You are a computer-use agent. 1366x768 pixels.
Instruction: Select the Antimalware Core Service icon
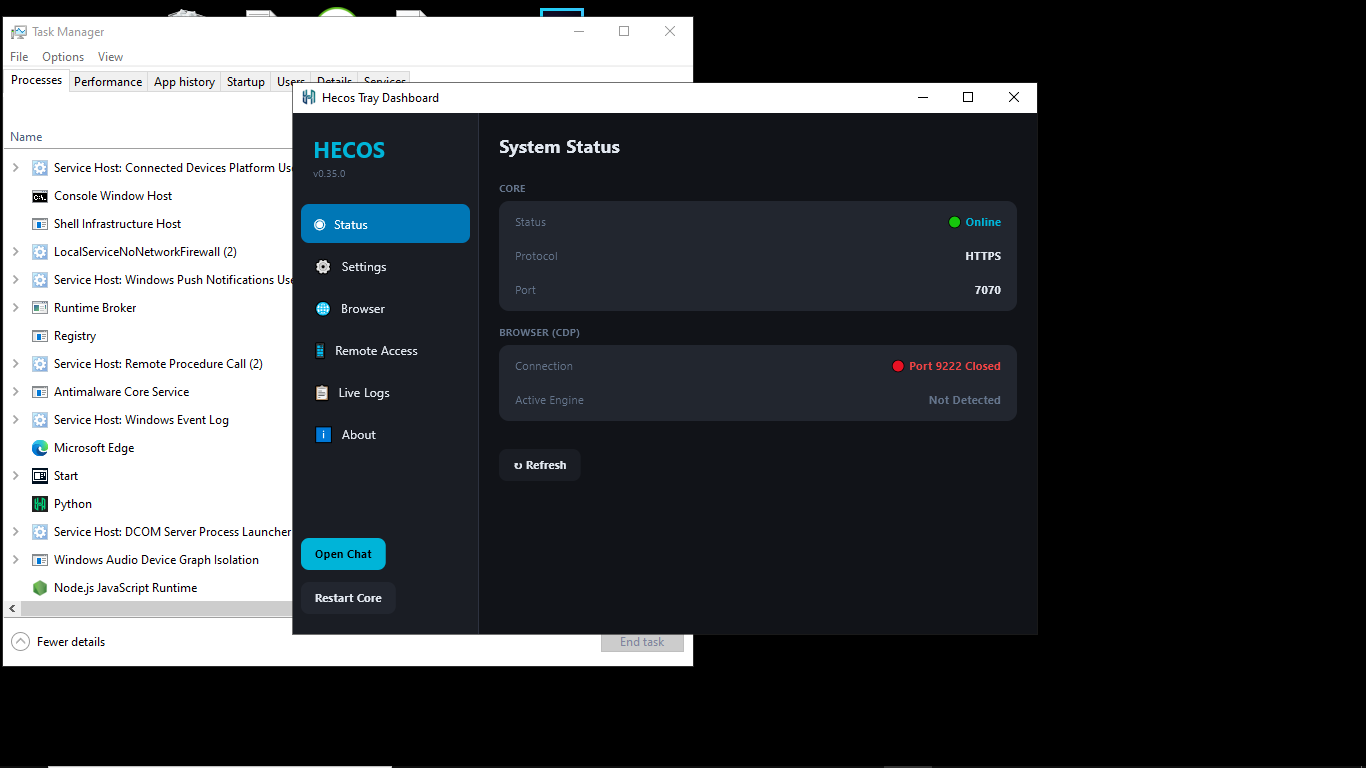(x=40, y=392)
